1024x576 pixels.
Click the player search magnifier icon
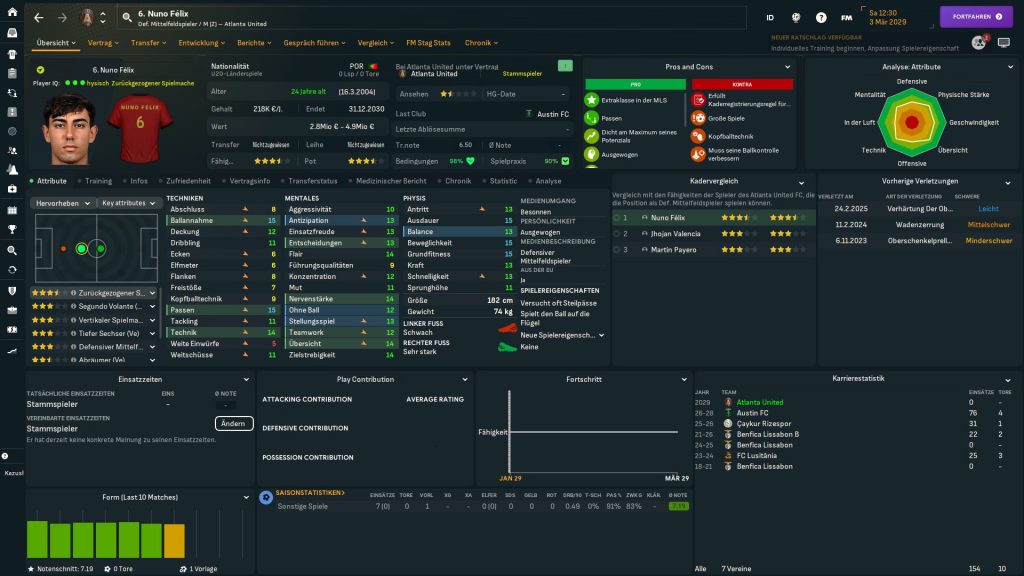pyautogui.click(x=127, y=17)
